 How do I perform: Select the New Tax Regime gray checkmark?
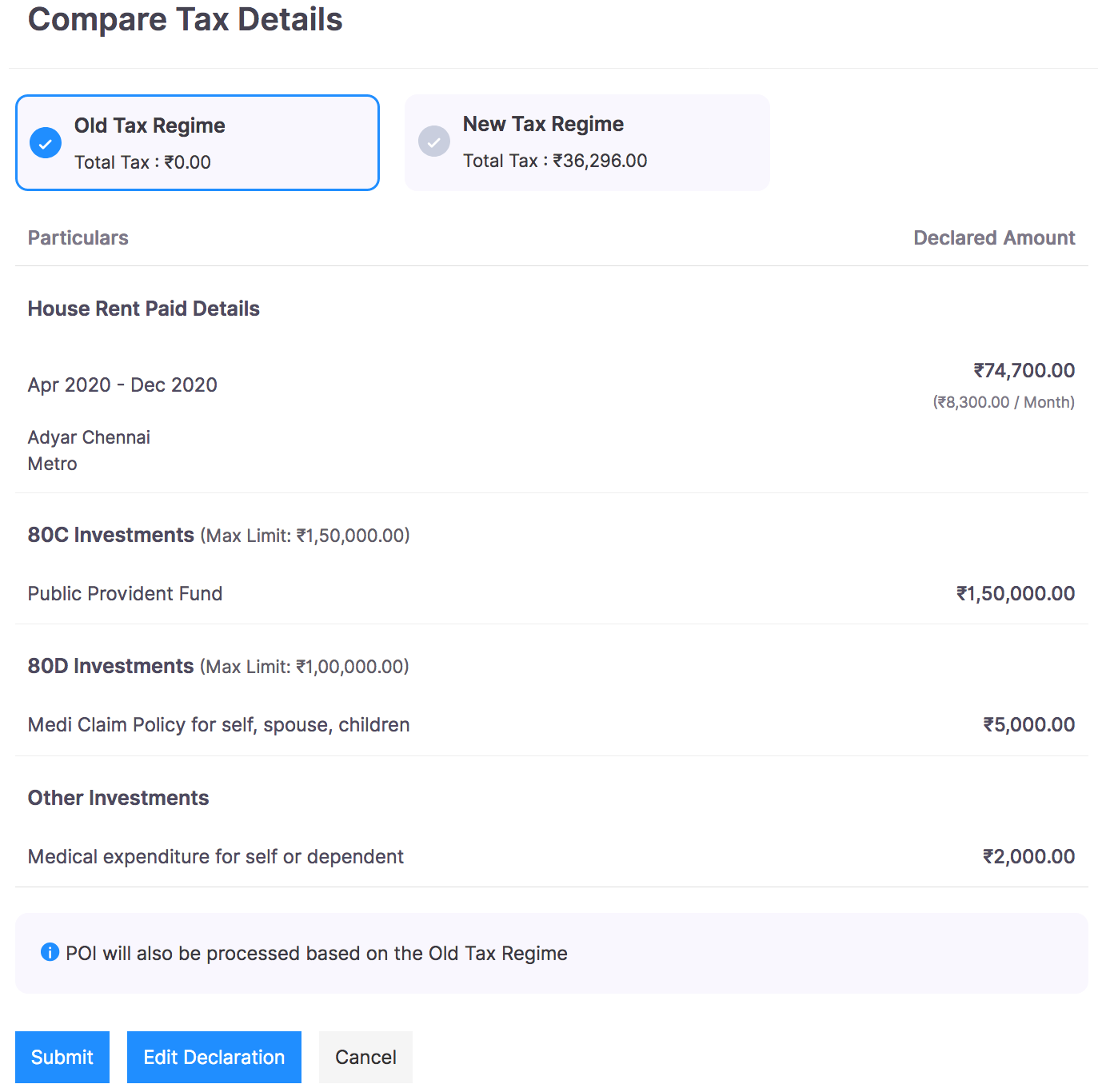click(433, 141)
